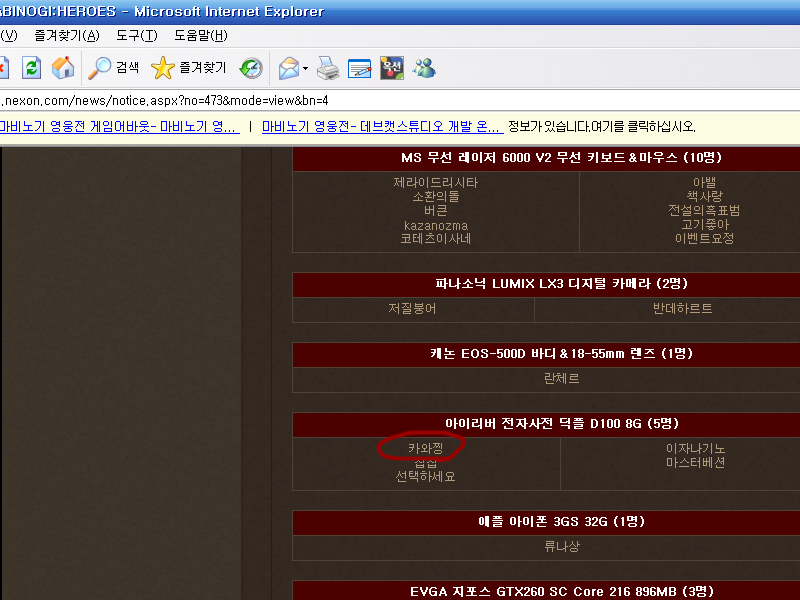Select winner name 저질붕어
The width and height of the screenshot is (800, 600).
pos(412,308)
